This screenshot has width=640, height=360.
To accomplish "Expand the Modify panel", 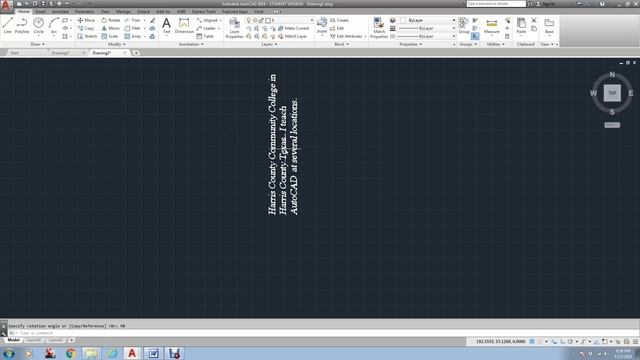I will [x=117, y=44].
